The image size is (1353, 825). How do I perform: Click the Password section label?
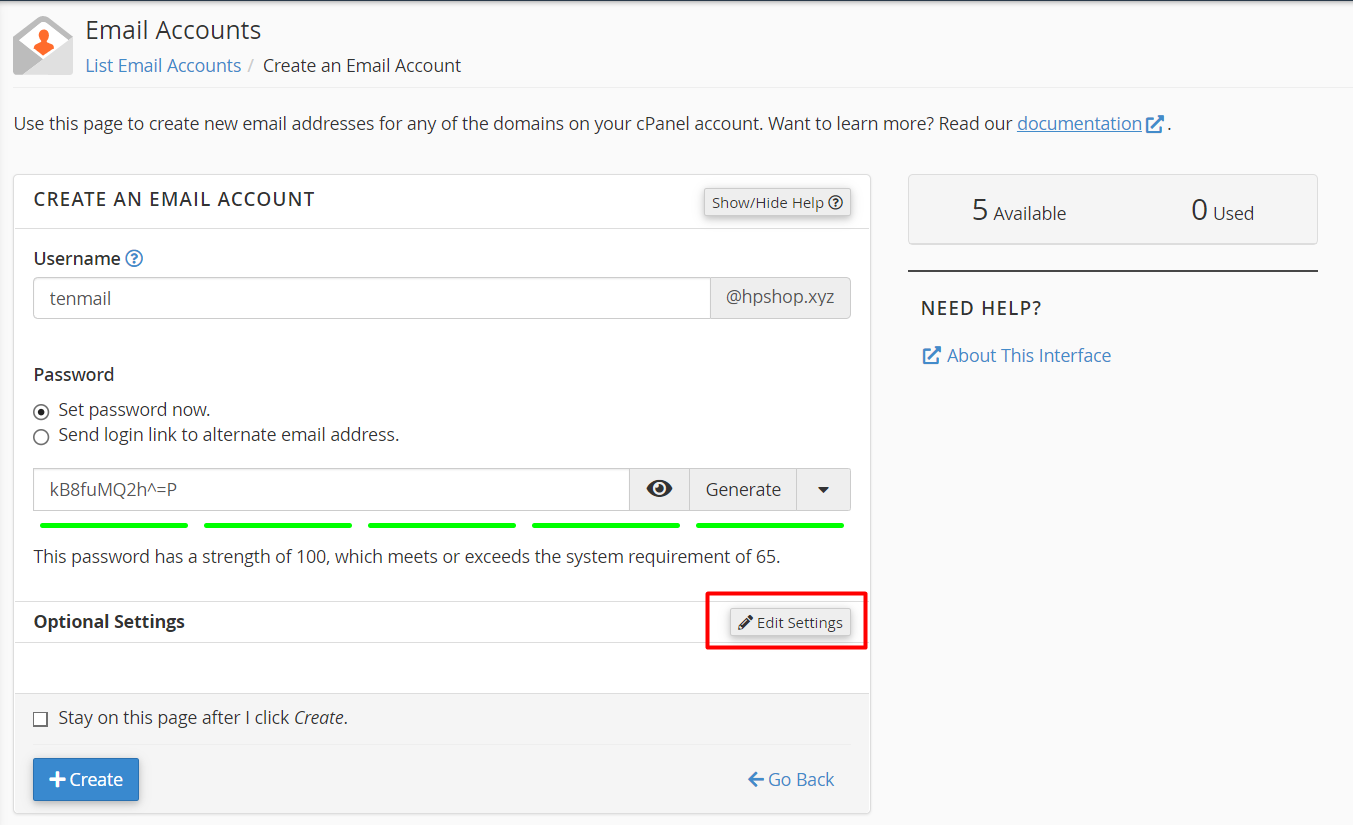[x=74, y=374]
